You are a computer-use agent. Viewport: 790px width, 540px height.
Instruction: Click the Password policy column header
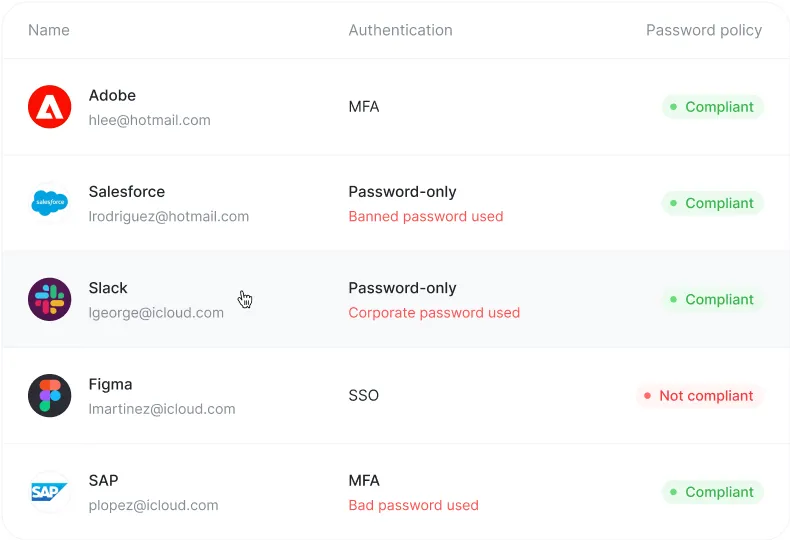pos(703,30)
